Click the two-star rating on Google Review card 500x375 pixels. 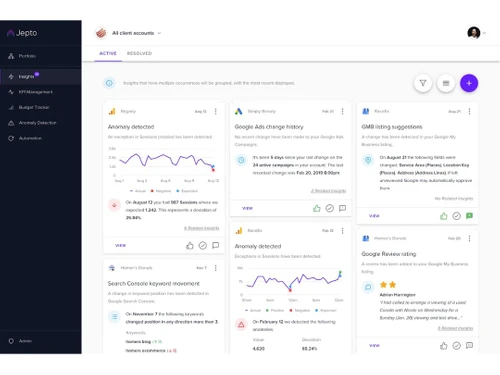388,285
